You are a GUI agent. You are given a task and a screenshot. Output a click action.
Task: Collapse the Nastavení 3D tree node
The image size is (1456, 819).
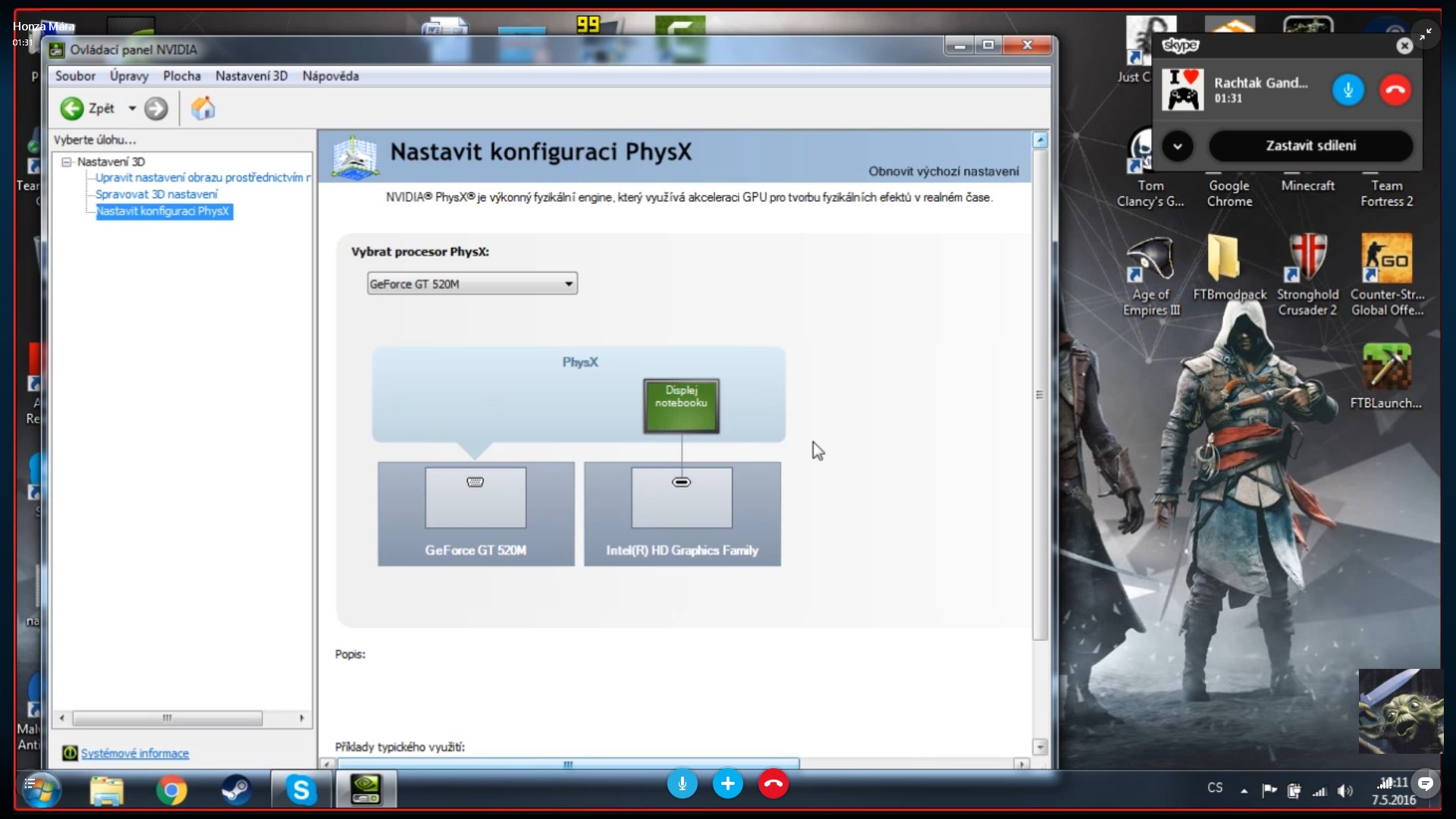pyautogui.click(x=67, y=162)
